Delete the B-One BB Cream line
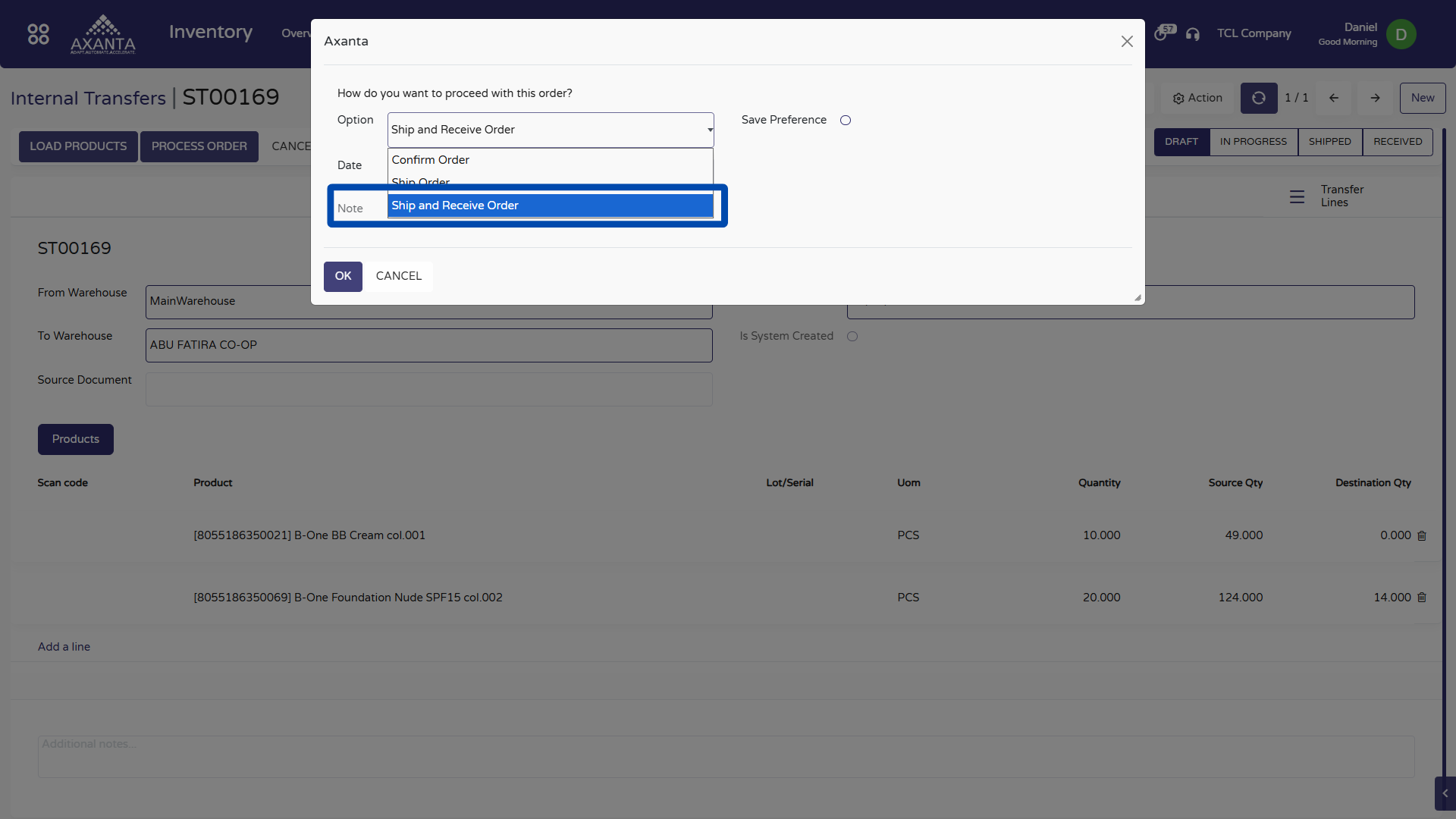 1422,536
